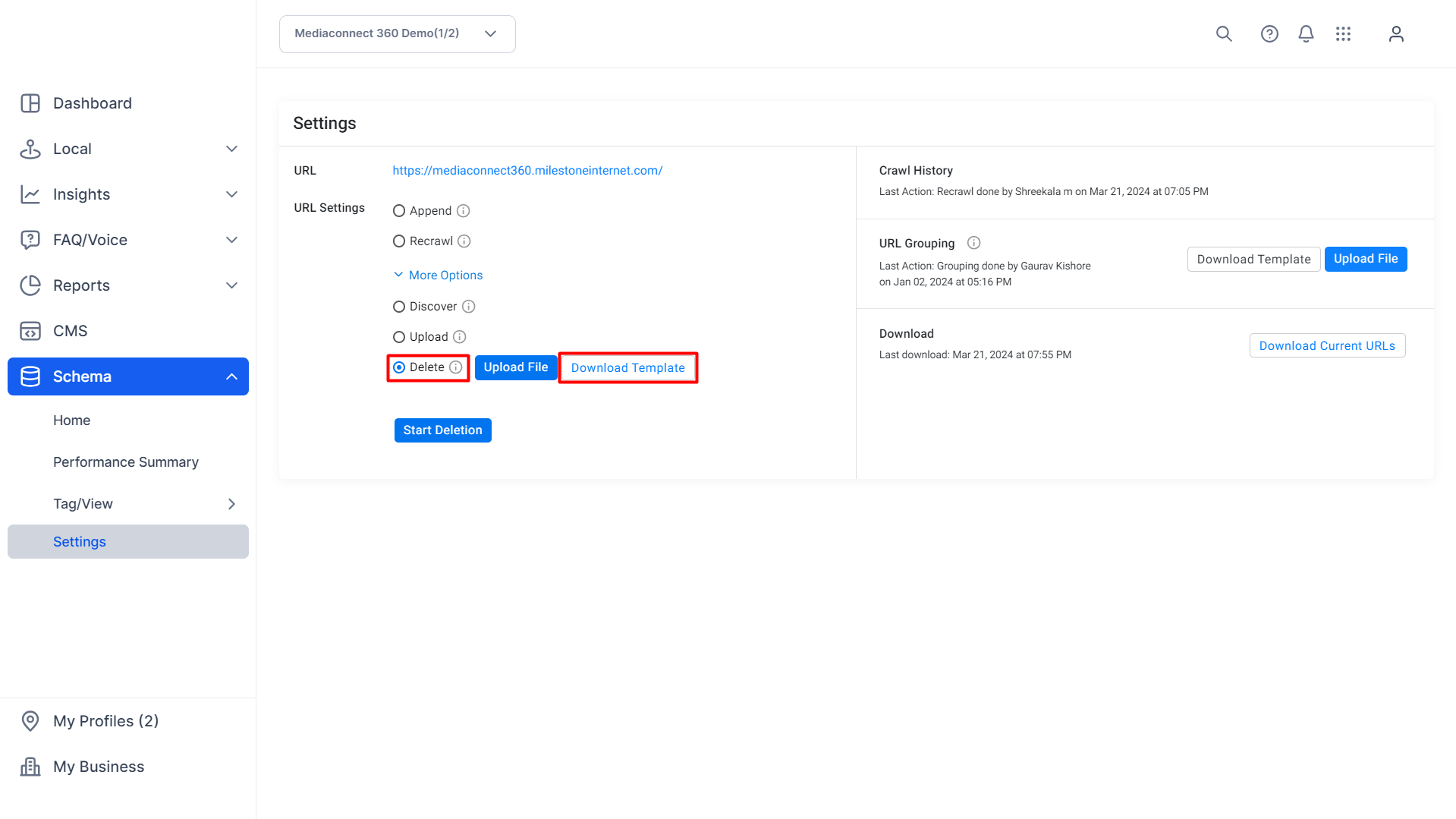Open the CMS menu item

[x=71, y=331]
